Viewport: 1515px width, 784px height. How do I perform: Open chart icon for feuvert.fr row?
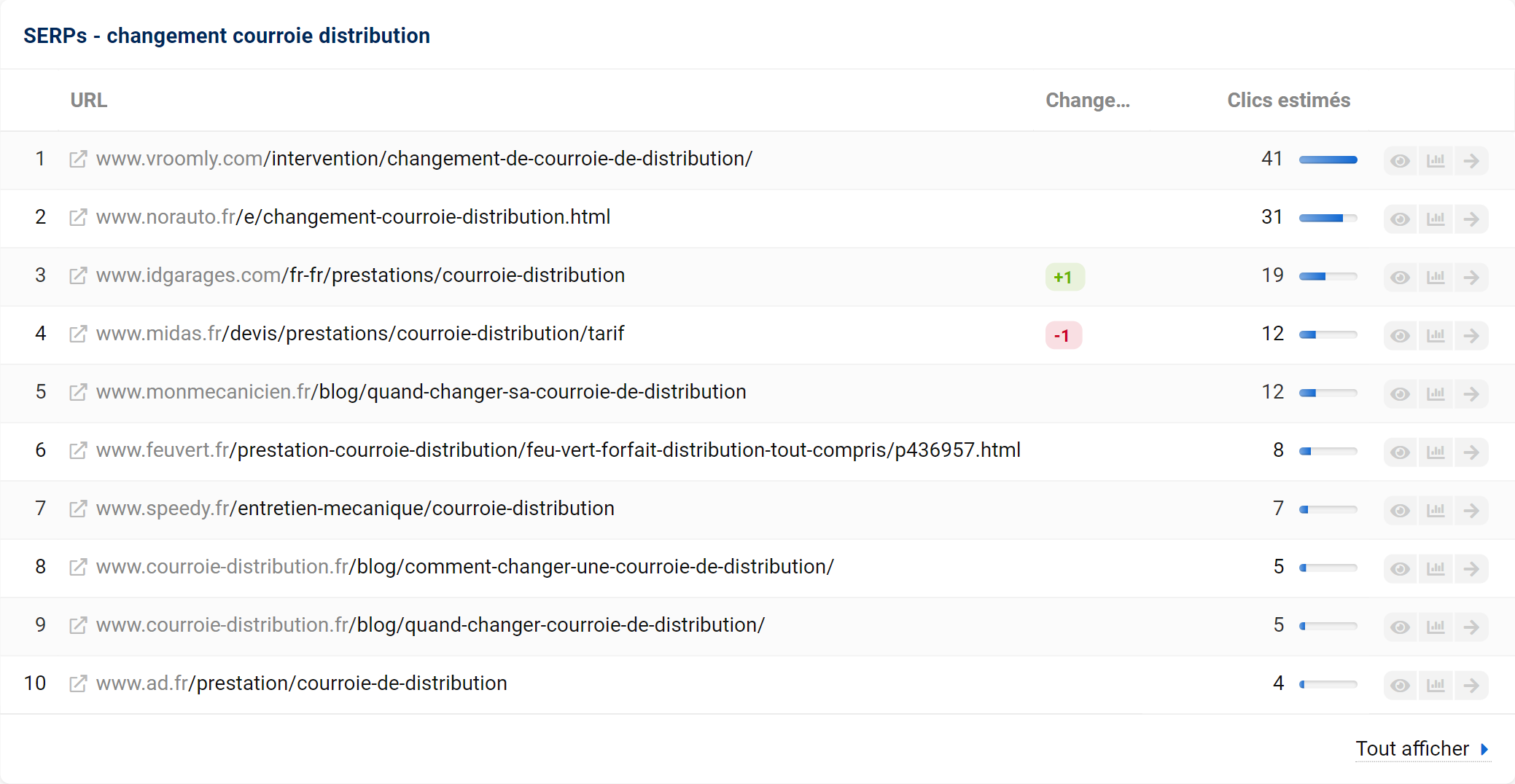1436,452
